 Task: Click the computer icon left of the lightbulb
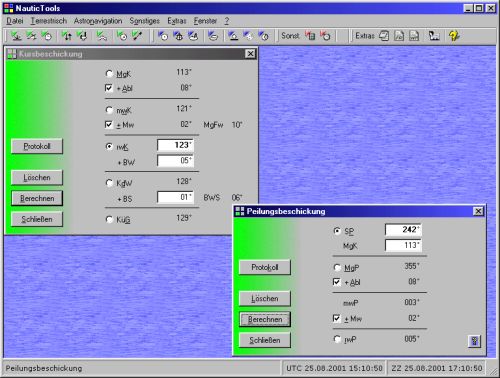[434, 35]
